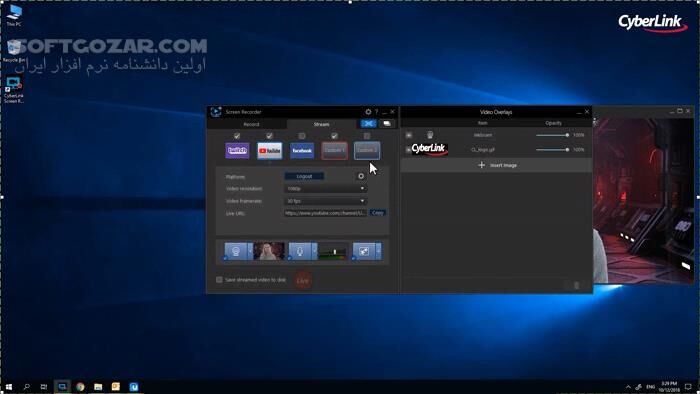Minimize the Video Overlays window

tap(579, 112)
